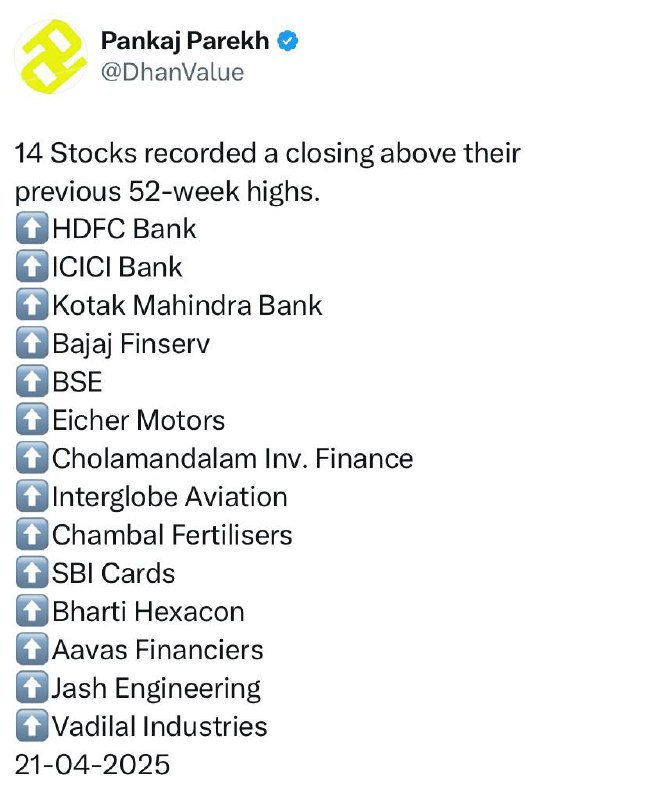647x800 pixels.
Task: Click the arrow icon beside Vadilal Industries
Action: 32,726
